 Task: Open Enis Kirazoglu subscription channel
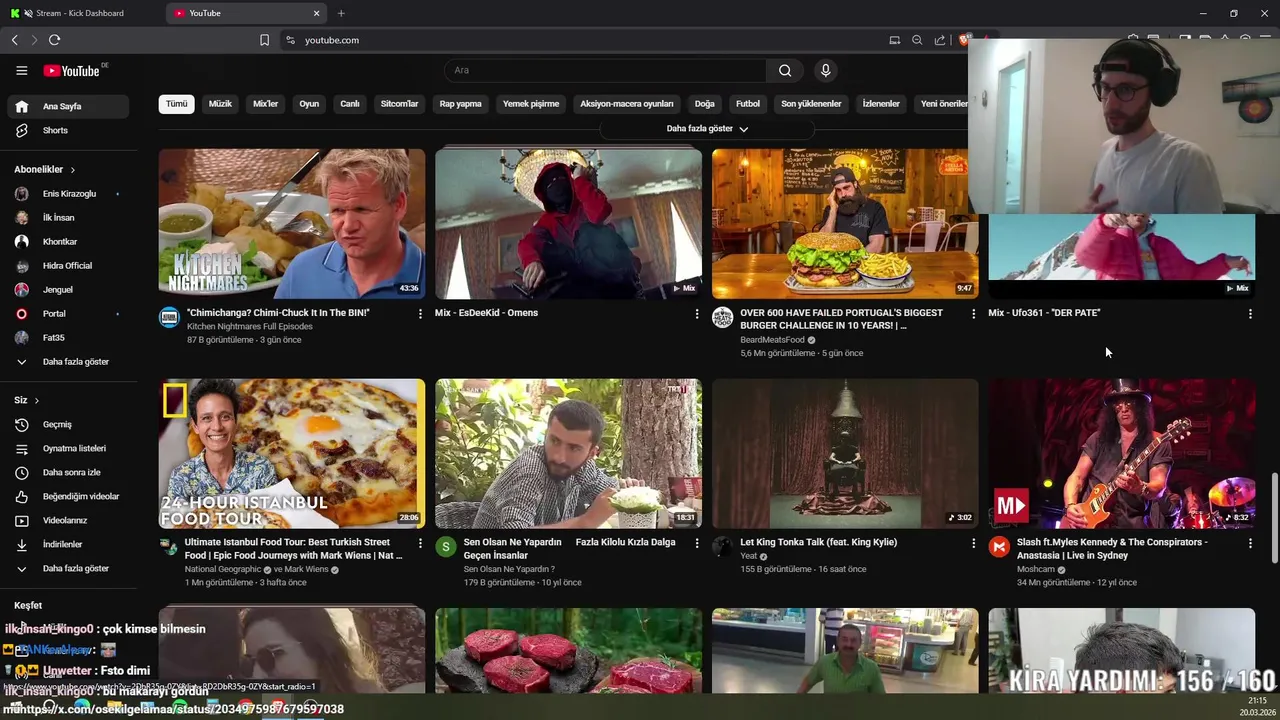(68, 193)
